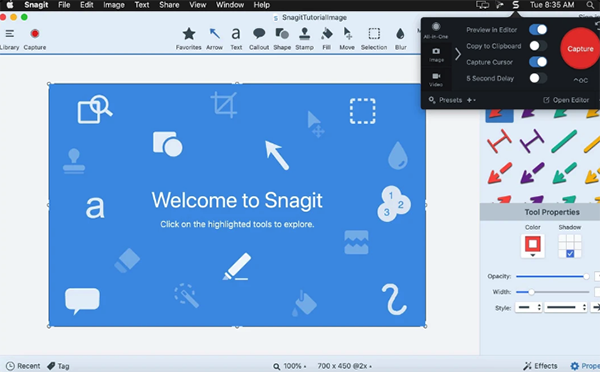Open the 100% zoom dropdown

290,366
